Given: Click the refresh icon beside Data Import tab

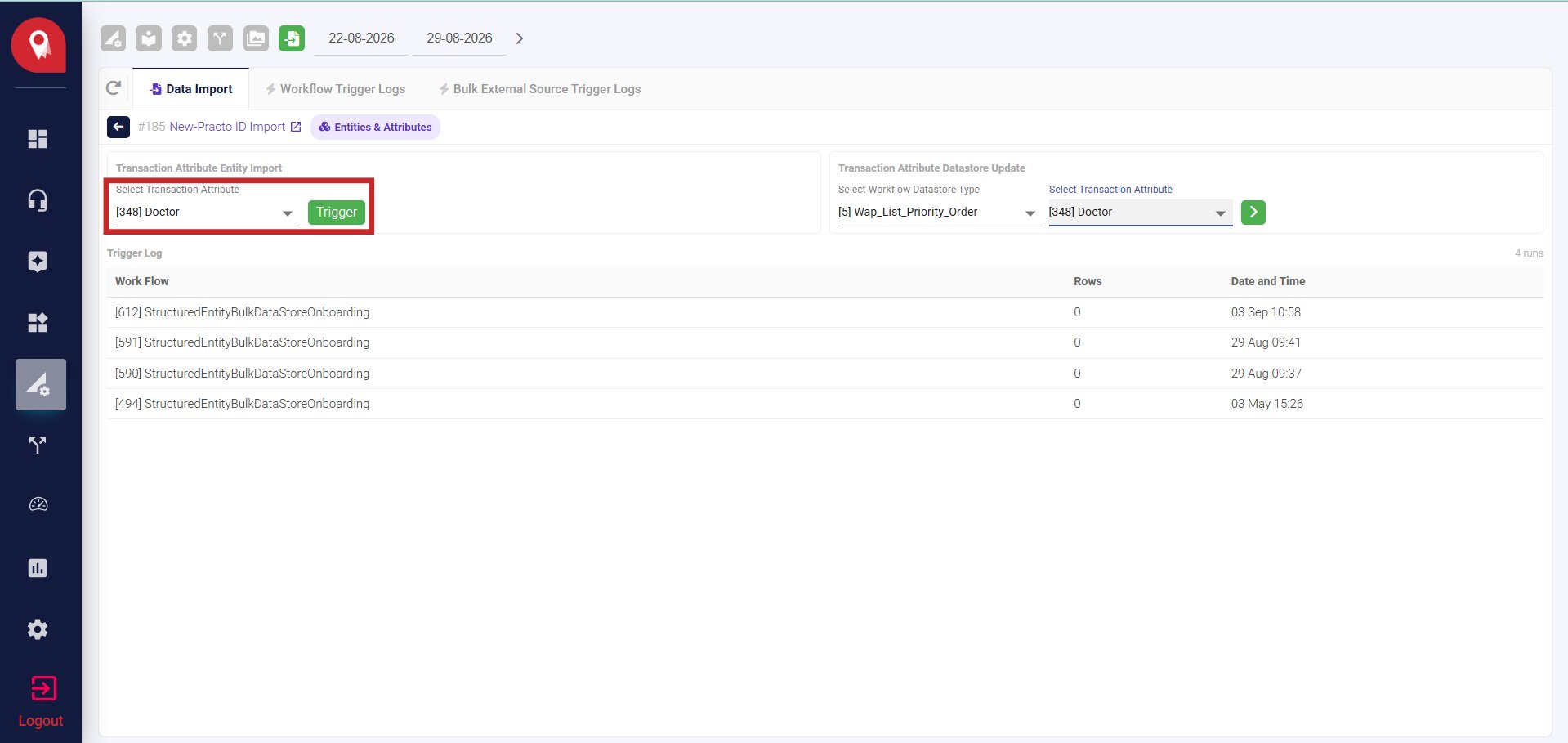Looking at the screenshot, I should [x=114, y=88].
